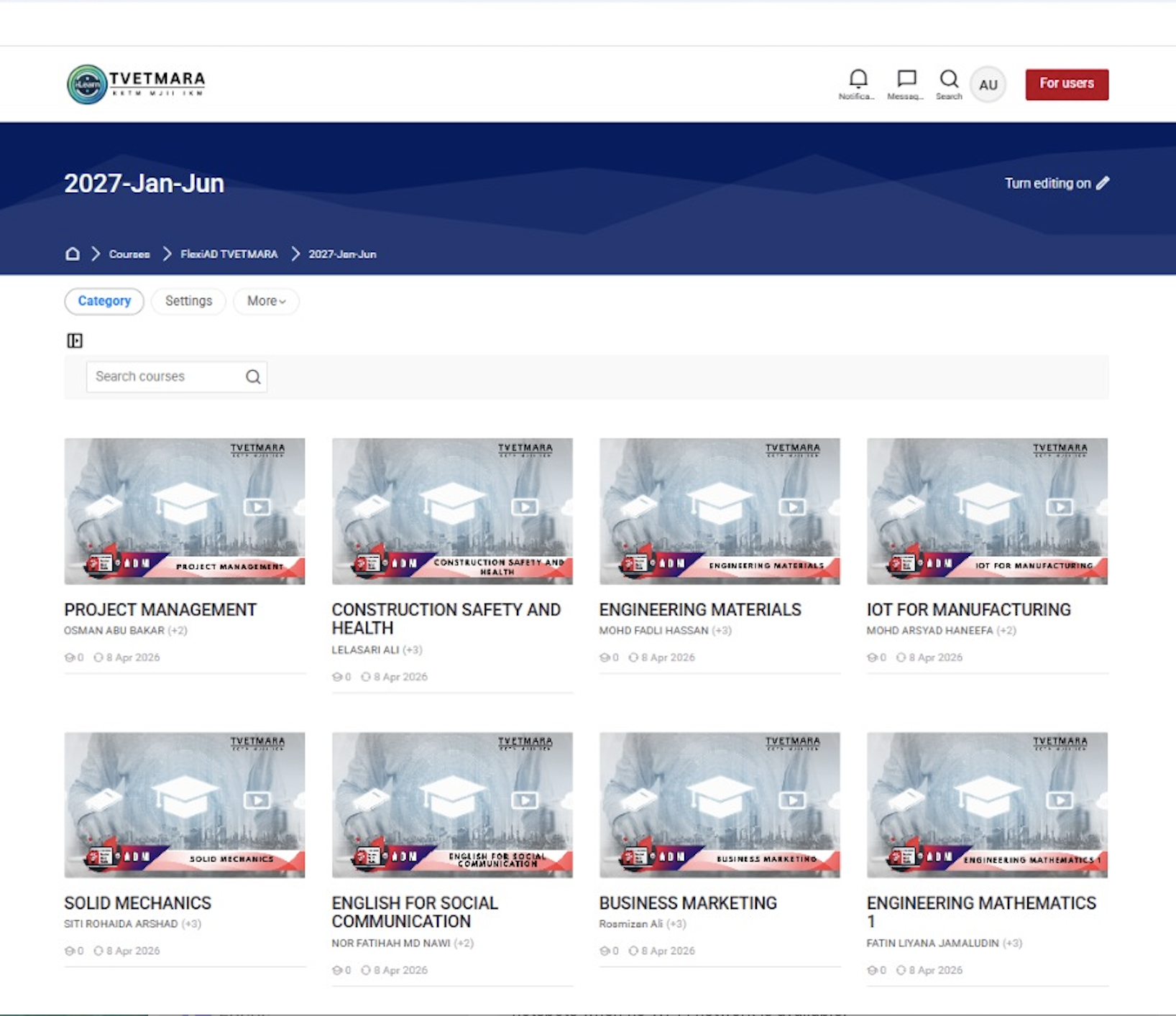1176x1016 pixels.
Task: Click teacher name FATIN LIYANA JAMALUDIN
Action: tap(932, 943)
